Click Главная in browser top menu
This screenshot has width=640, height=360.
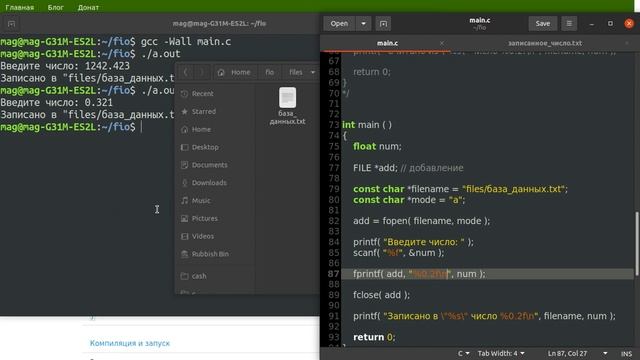[x=20, y=7]
